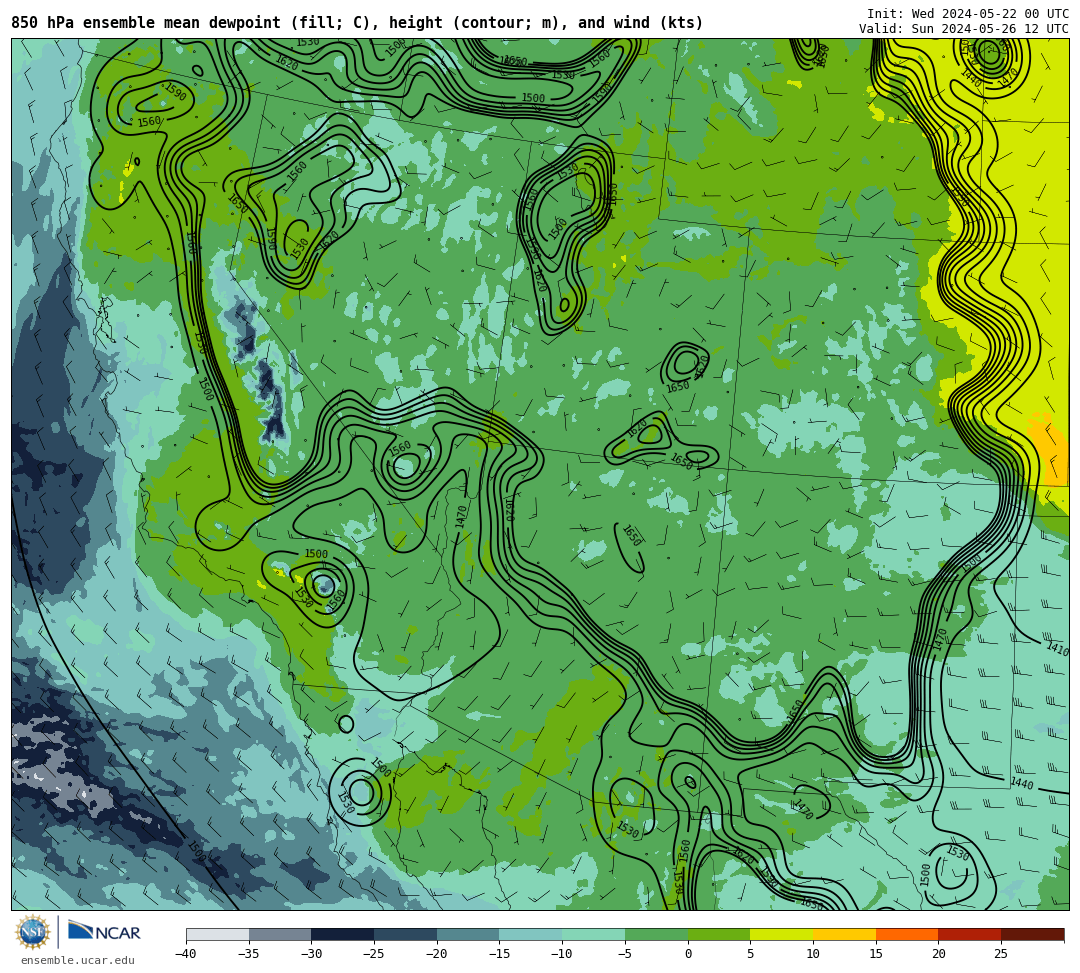
Task: Click the orange 15 to 20 colorbar swatch
Action: pyautogui.click(x=907, y=934)
